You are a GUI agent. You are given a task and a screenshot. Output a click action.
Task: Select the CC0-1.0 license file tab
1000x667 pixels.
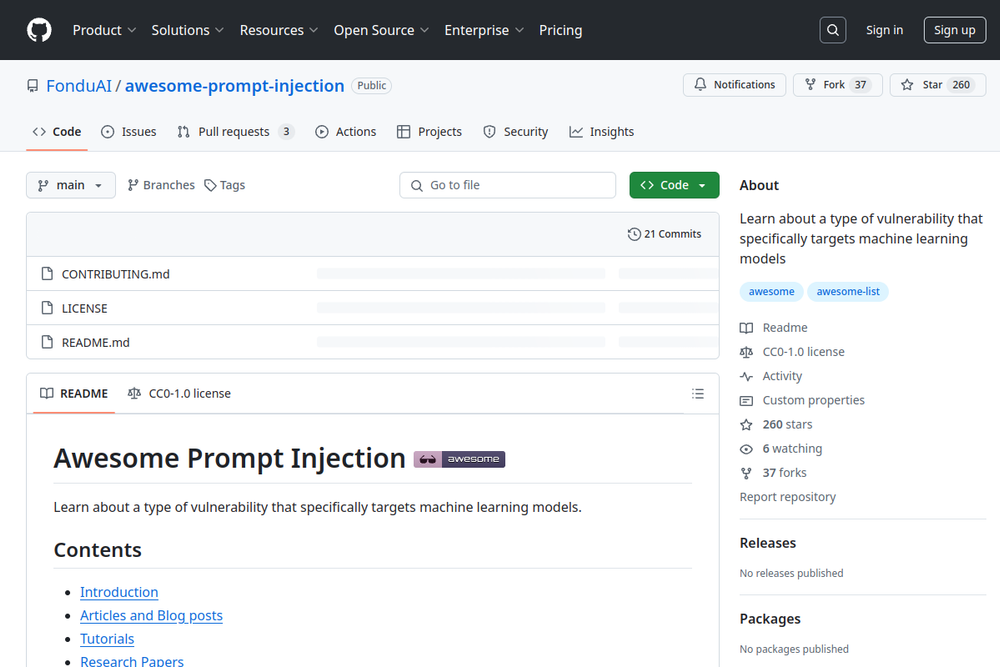(179, 393)
